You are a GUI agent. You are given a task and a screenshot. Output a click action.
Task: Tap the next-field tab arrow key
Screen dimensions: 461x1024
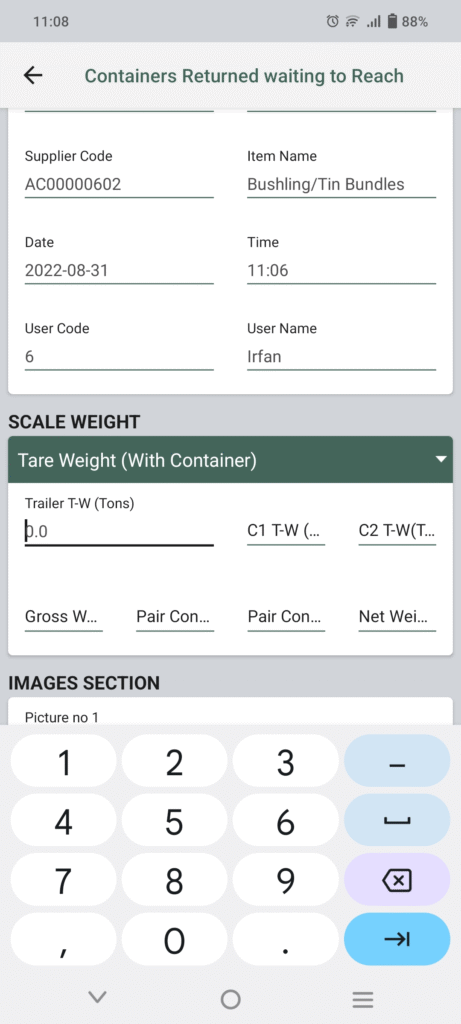(397, 939)
